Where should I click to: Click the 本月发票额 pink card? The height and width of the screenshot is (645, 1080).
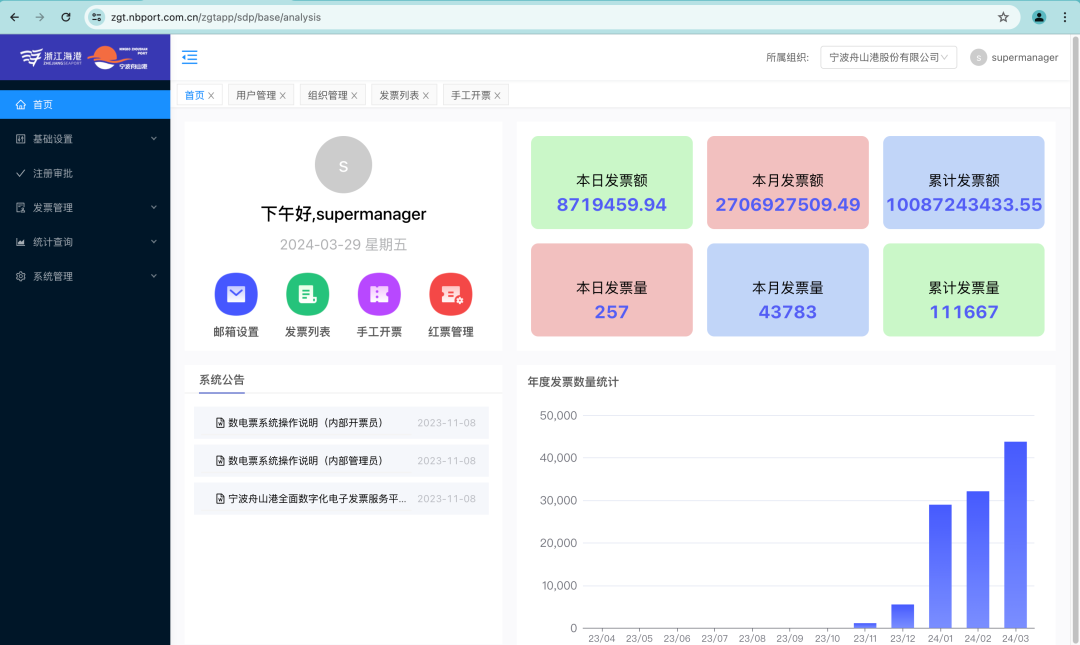[788, 183]
